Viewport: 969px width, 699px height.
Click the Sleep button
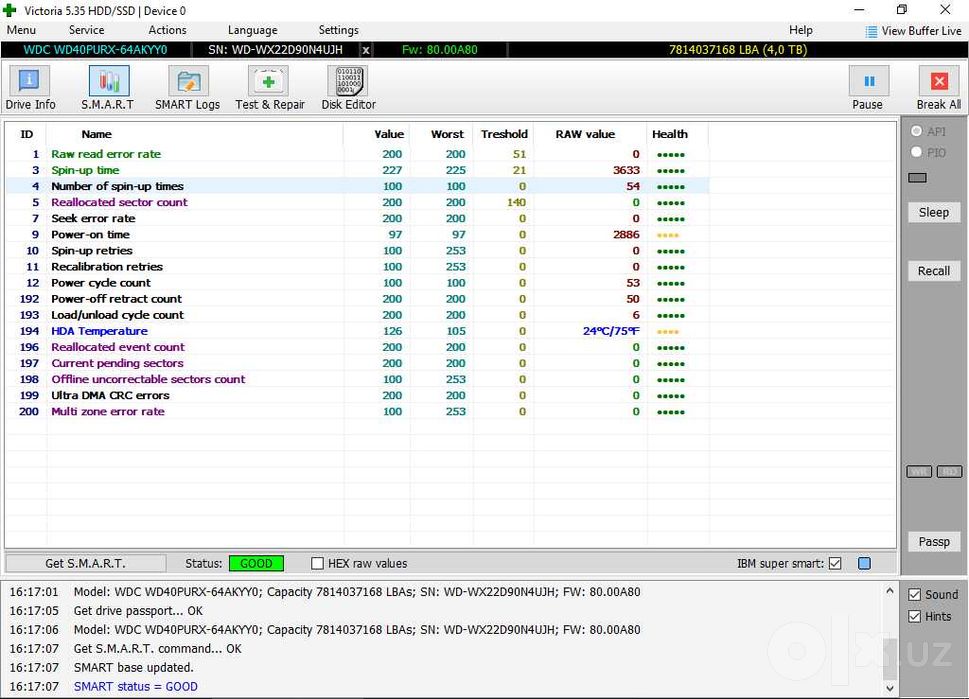click(934, 213)
